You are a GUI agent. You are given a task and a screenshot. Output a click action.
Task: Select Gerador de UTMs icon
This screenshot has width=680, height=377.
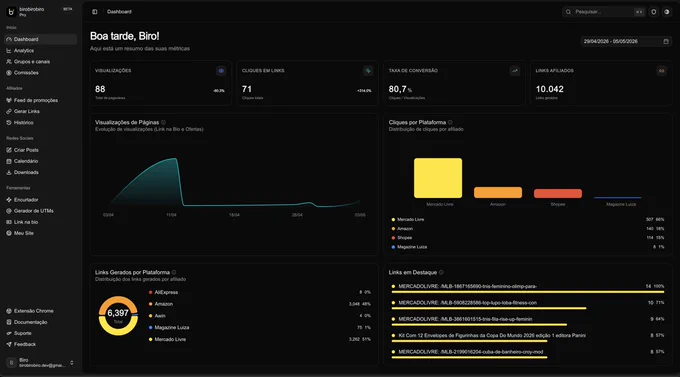point(9,211)
